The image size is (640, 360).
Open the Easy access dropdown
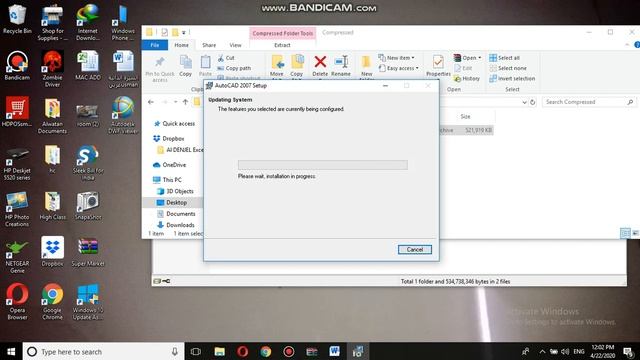398,68
